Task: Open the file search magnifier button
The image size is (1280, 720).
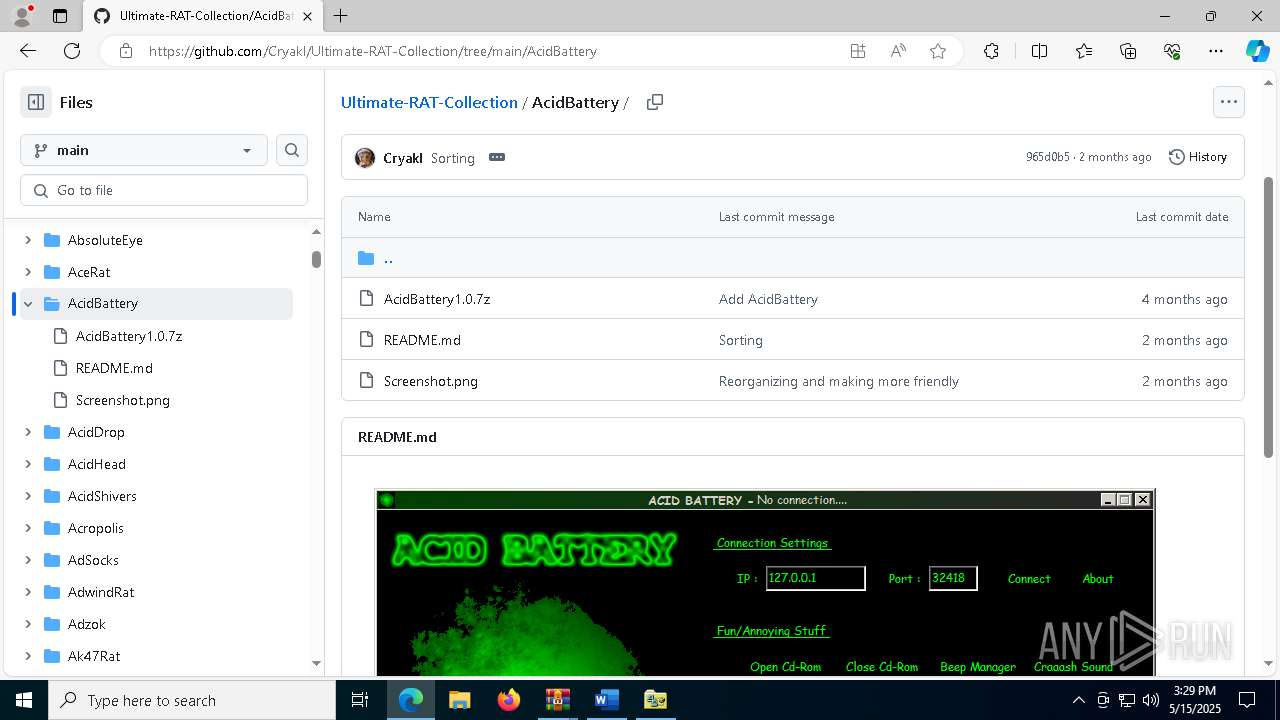Action: pos(292,150)
